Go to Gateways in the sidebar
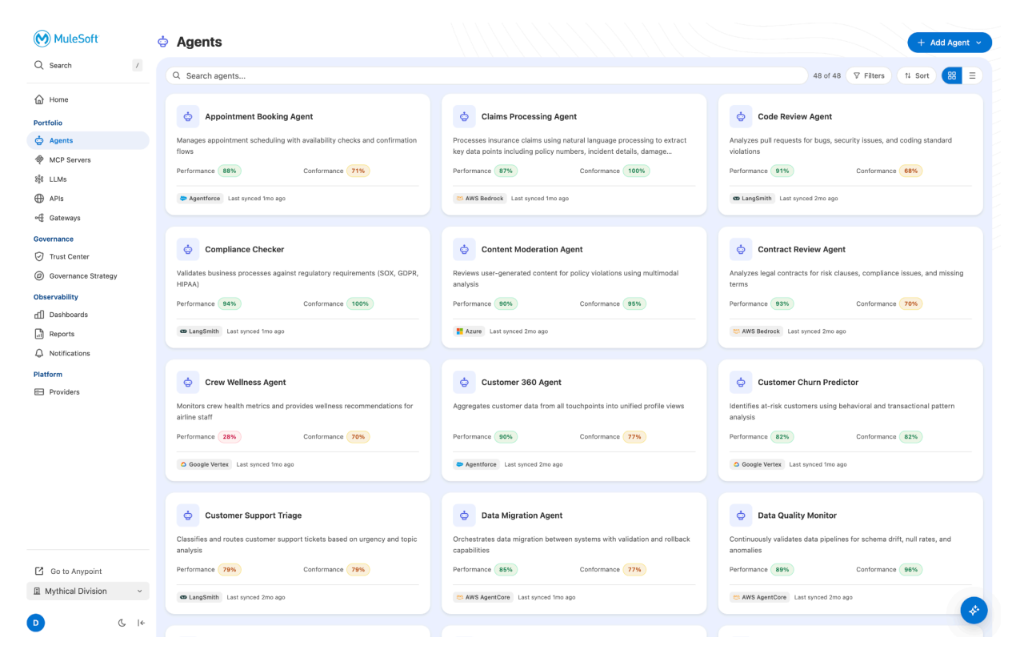Image resolution: width=1024 pixels, height=660 pixels. (65, 218)
